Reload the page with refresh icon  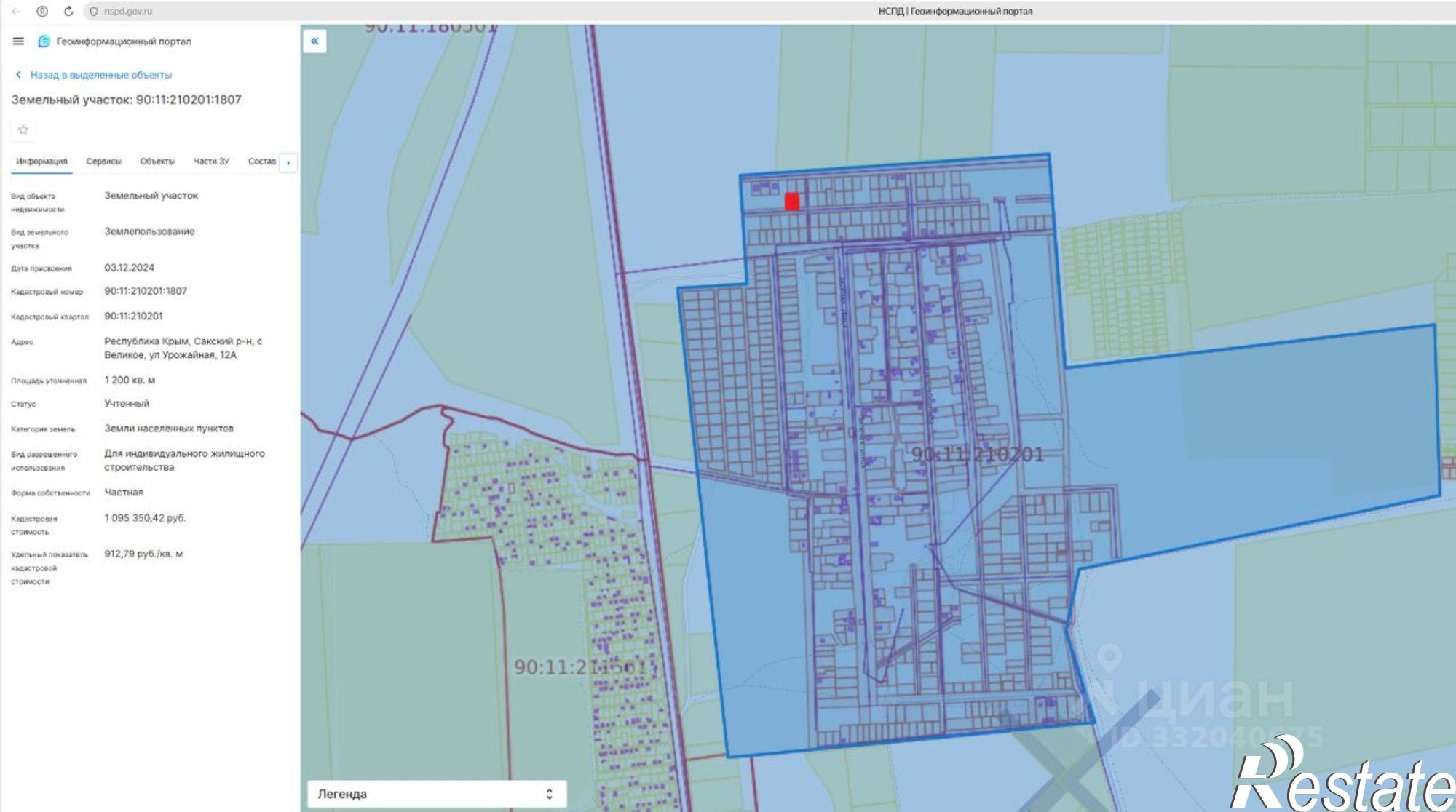click(68, 11)
